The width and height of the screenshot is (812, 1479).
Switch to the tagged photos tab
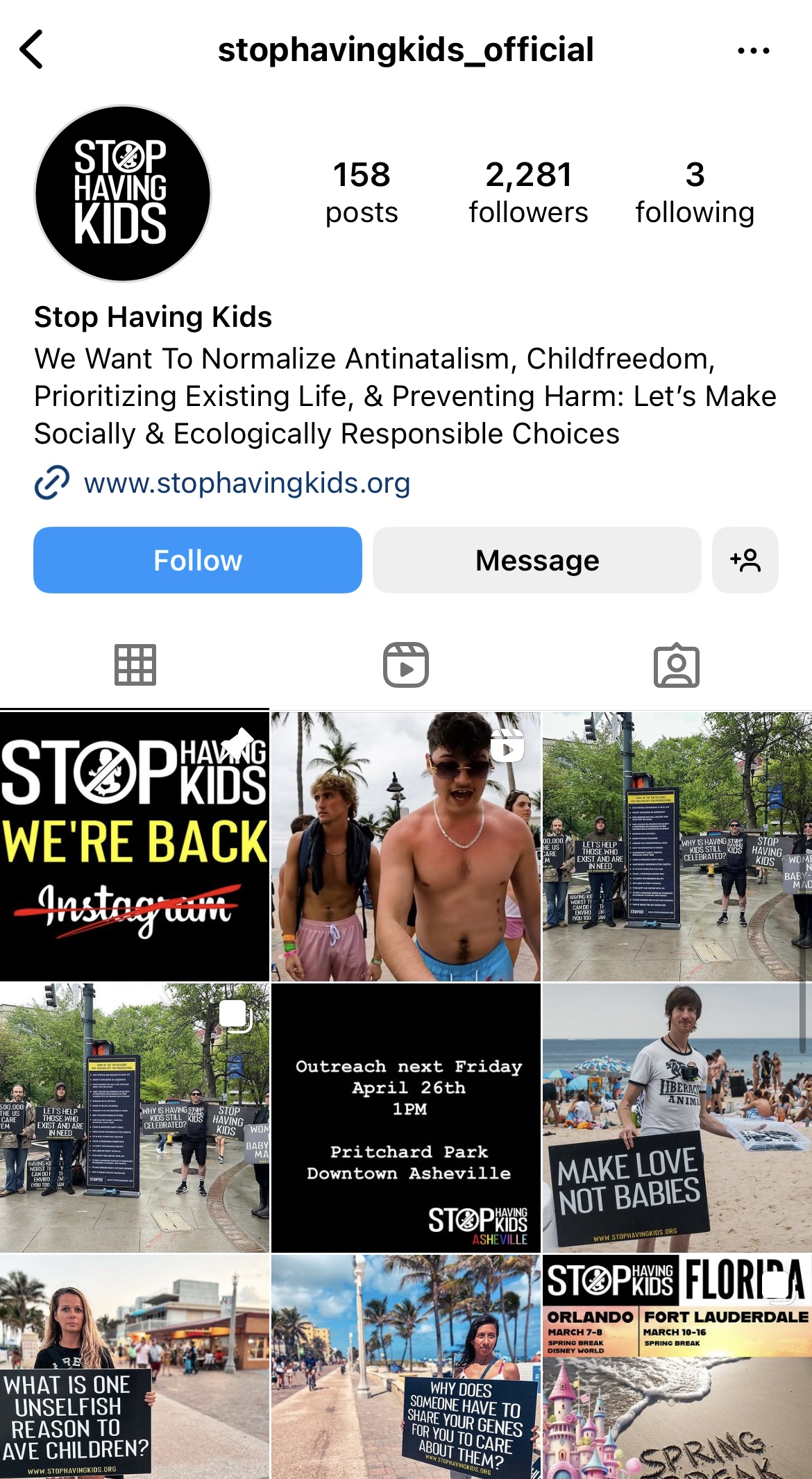click(677, 665)
